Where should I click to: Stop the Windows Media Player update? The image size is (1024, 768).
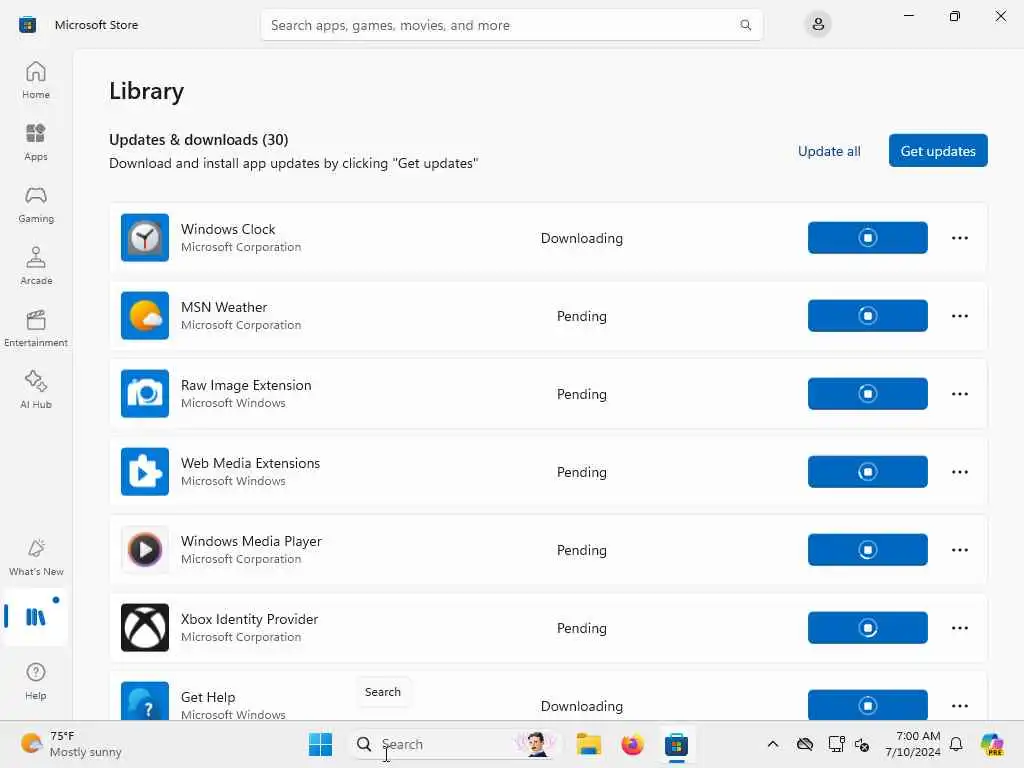pos(867,550)
